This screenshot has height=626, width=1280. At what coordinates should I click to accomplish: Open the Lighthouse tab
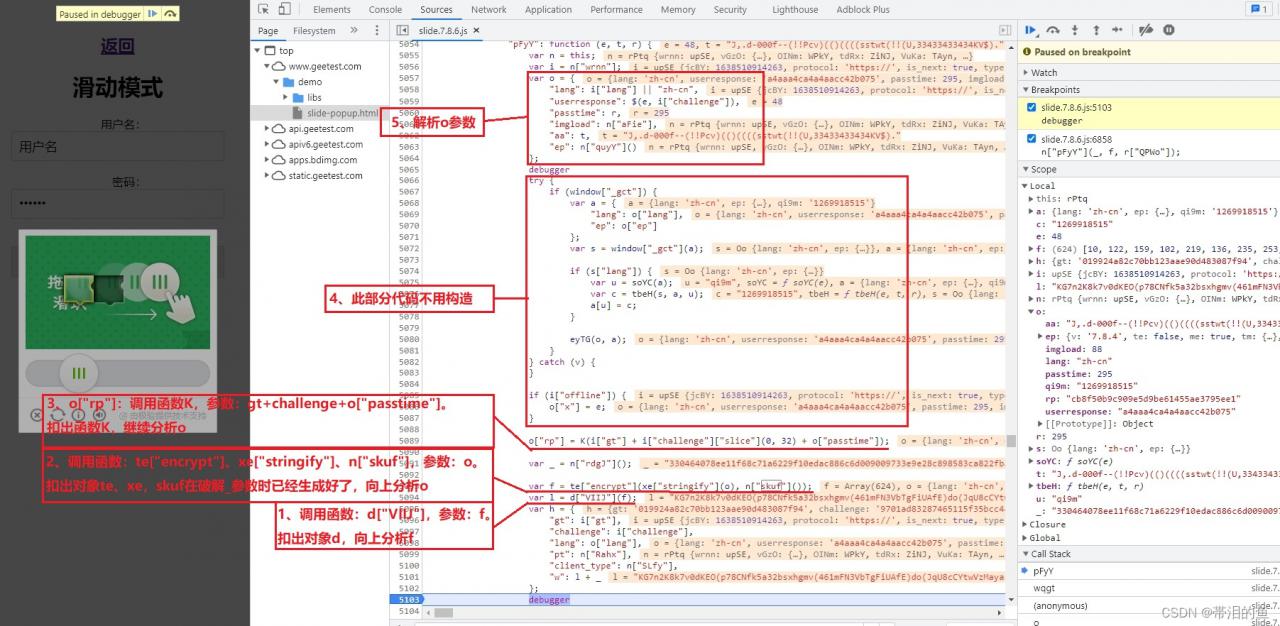click(795, 9)
